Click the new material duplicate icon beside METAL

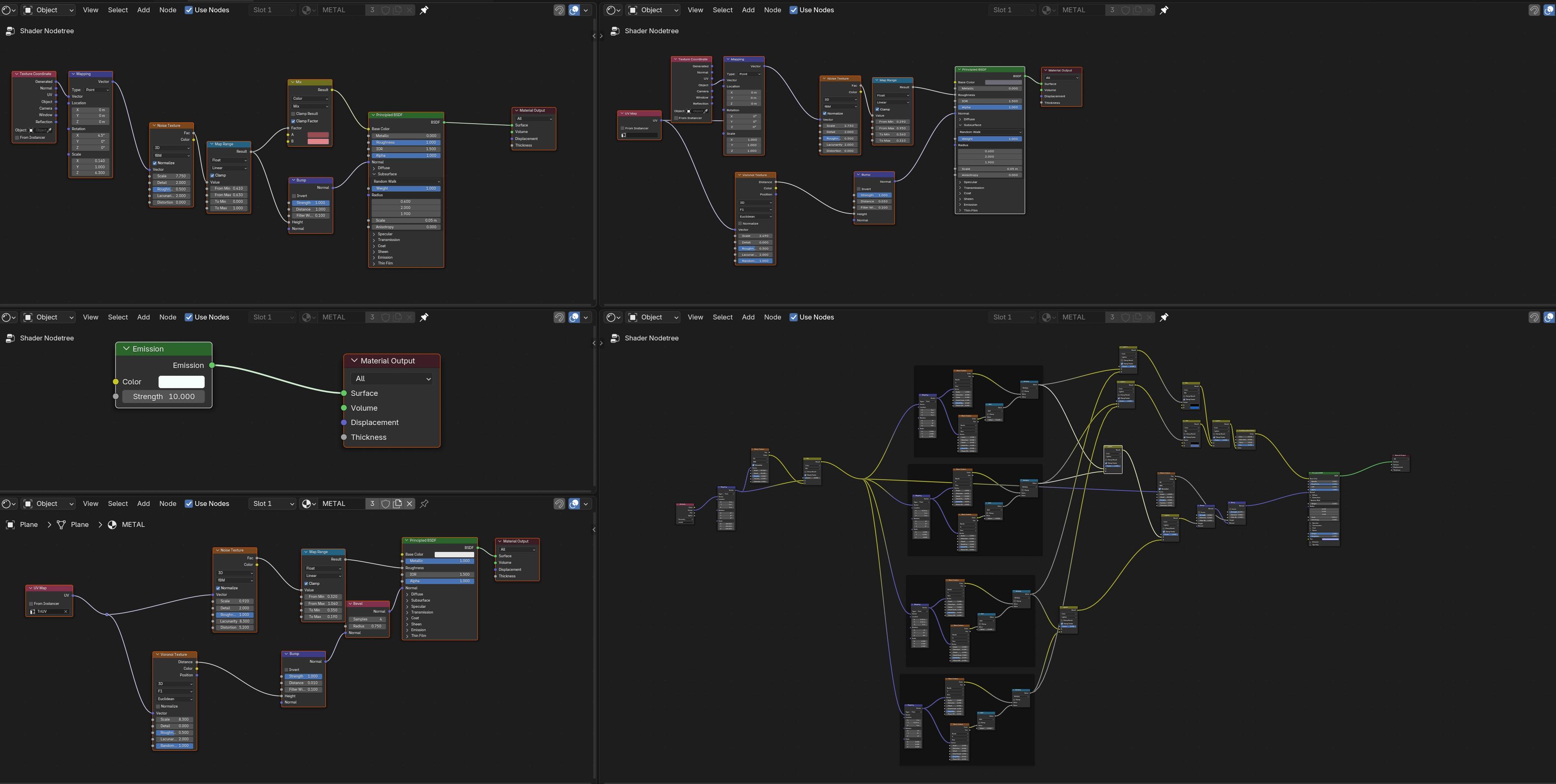(x=397, y=504)
